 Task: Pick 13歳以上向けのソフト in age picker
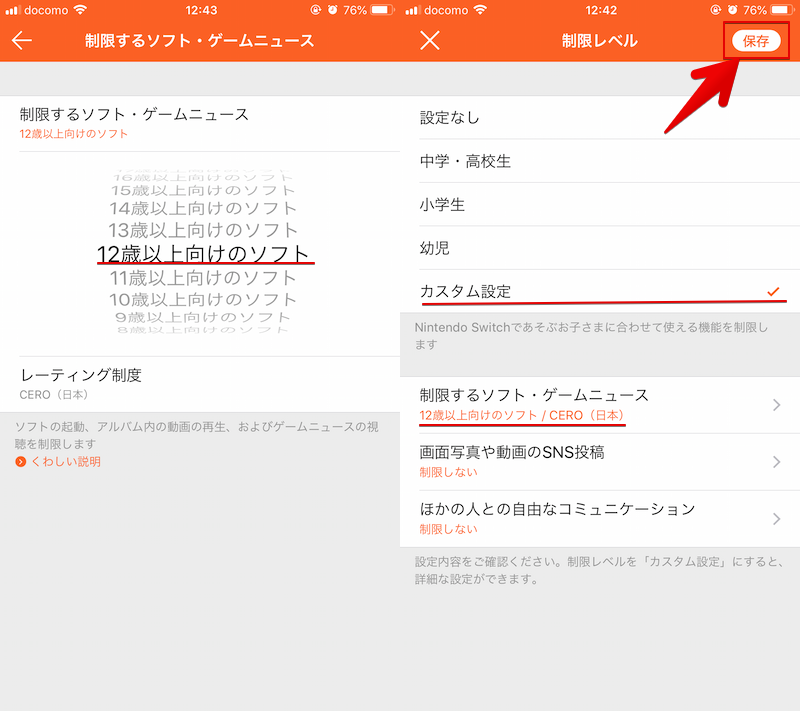[x=203, y=230]
